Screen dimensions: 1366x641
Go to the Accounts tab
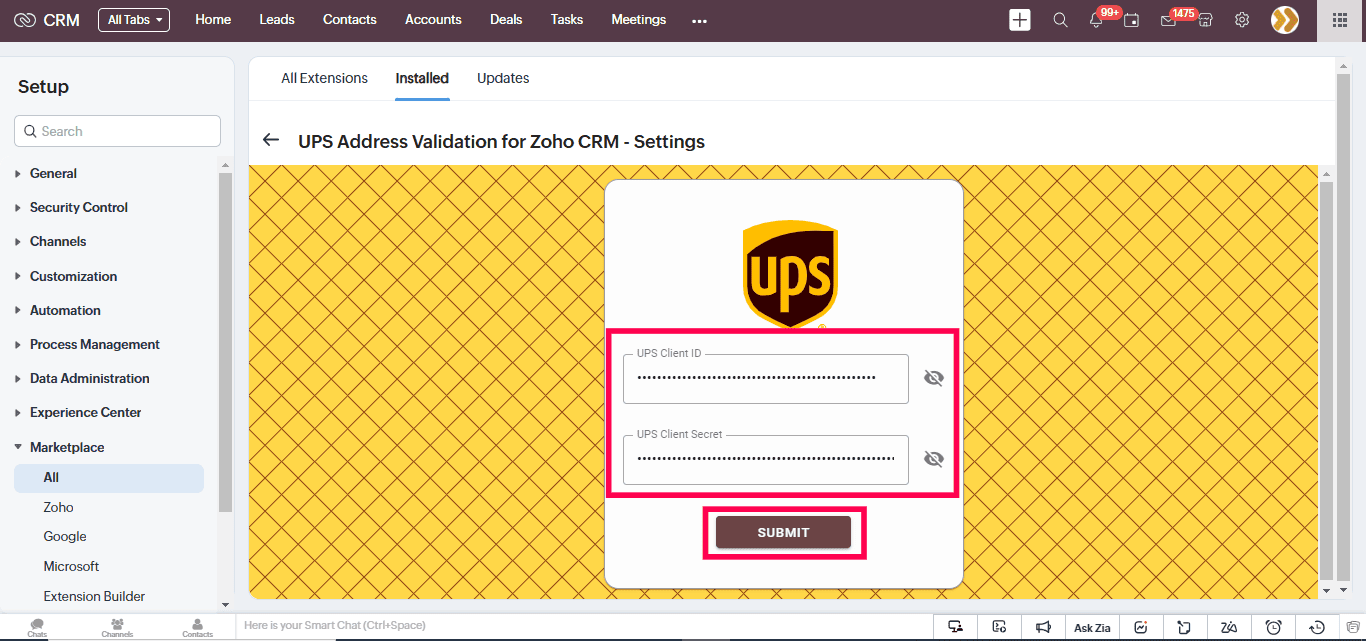pyautogui.click(x=433, y=20)
